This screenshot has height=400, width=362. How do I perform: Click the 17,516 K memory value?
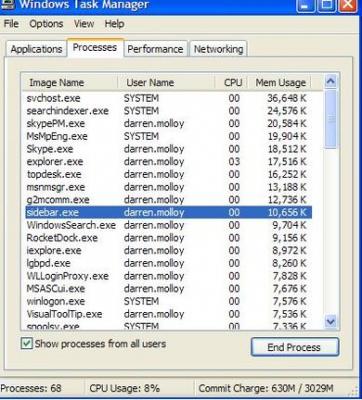point(287,162)
